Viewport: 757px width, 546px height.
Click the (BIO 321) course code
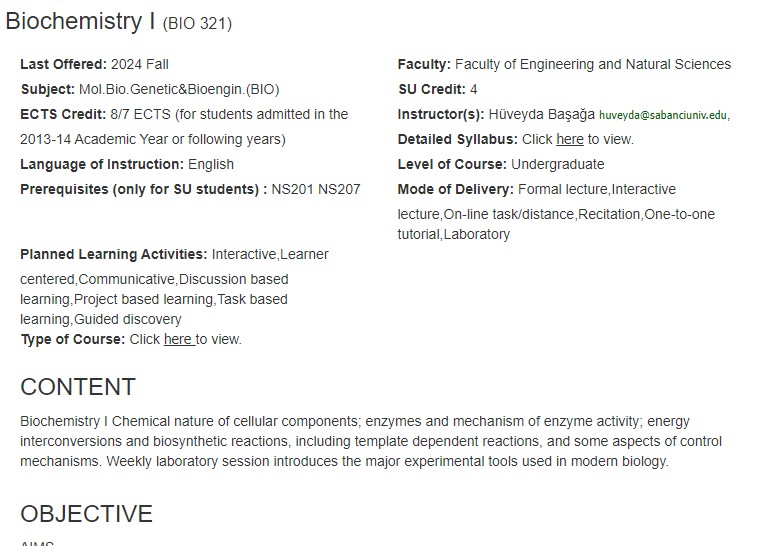tap(197, 23)
